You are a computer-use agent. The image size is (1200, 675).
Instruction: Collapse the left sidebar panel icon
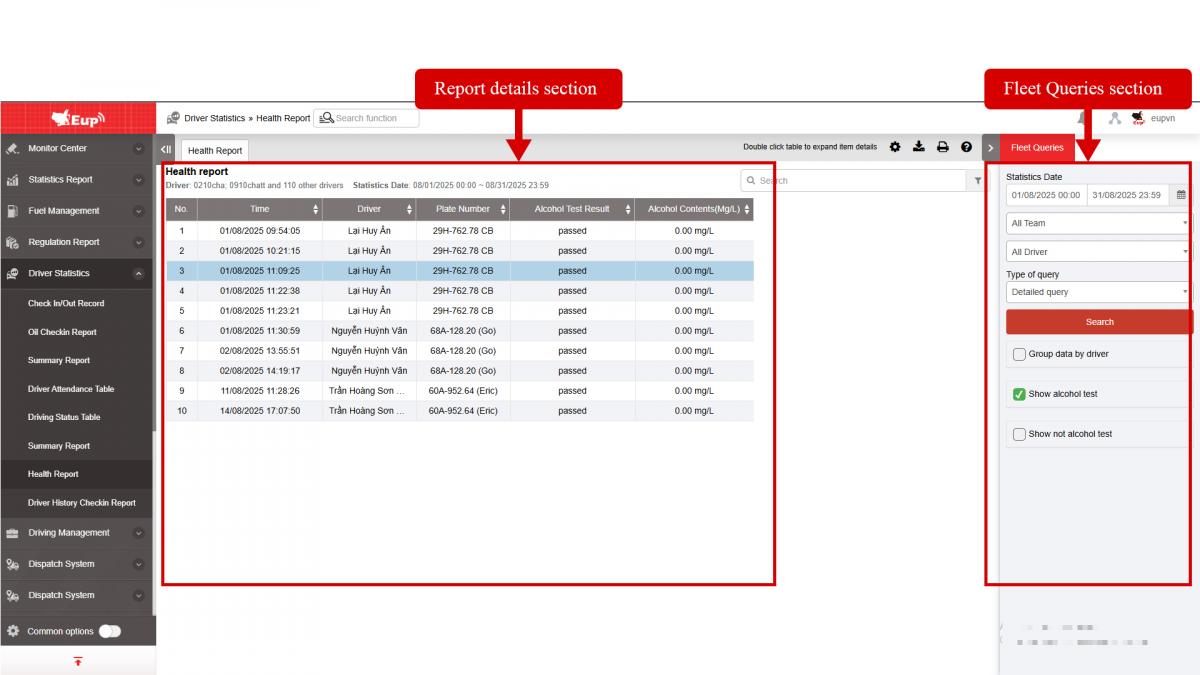(166, 150)
